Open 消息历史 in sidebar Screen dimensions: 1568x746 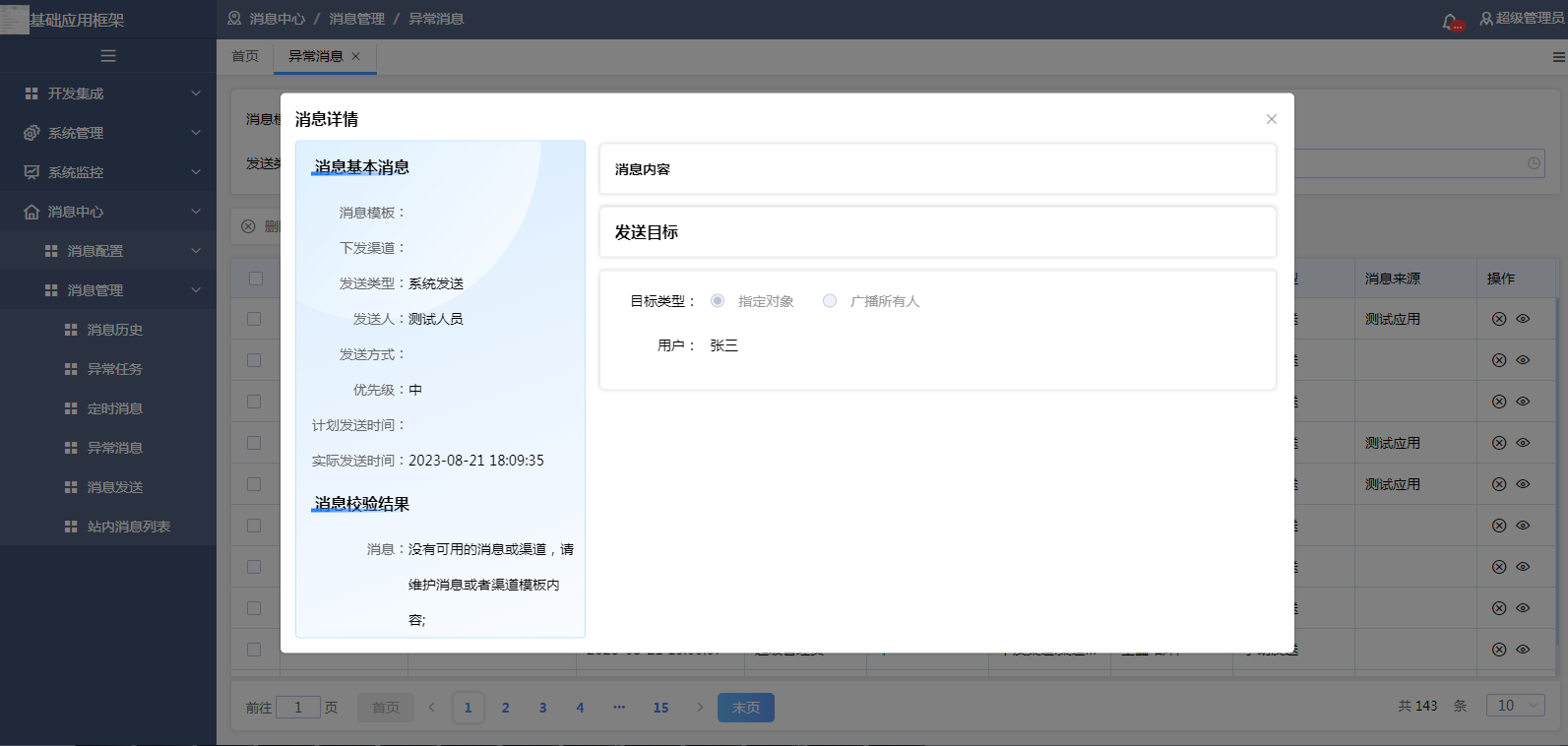[115, 330]
